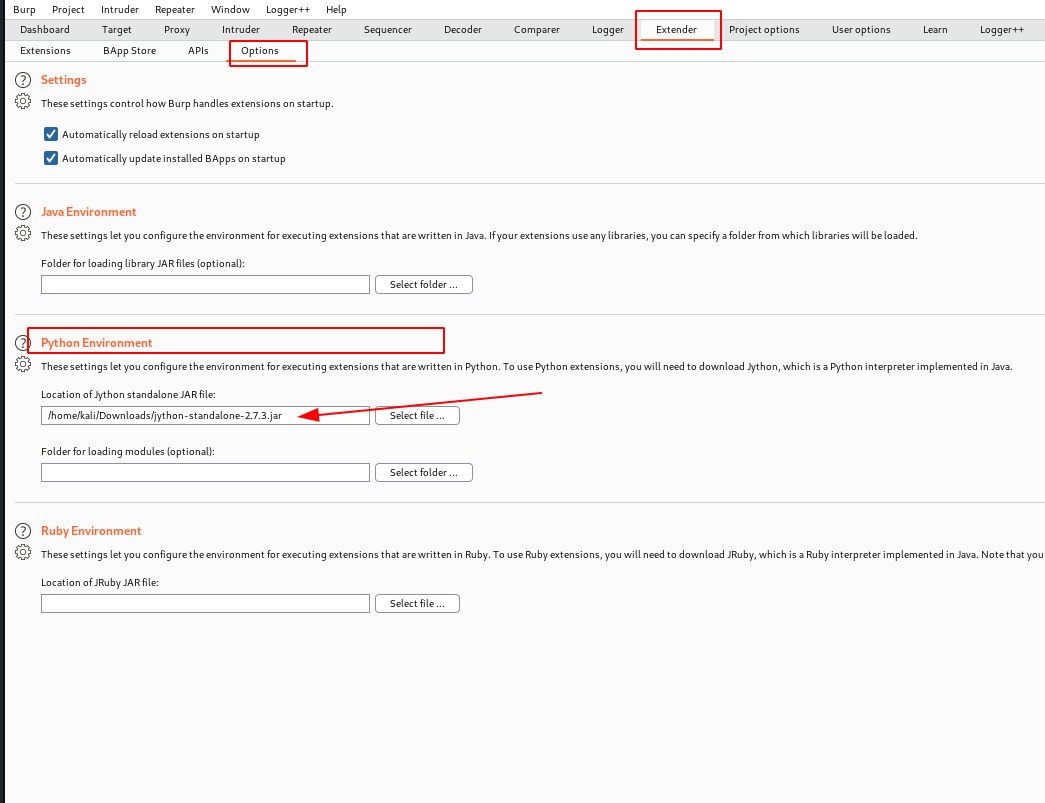
Task: Click the Python Environment heading
Action: coord(97,343)
